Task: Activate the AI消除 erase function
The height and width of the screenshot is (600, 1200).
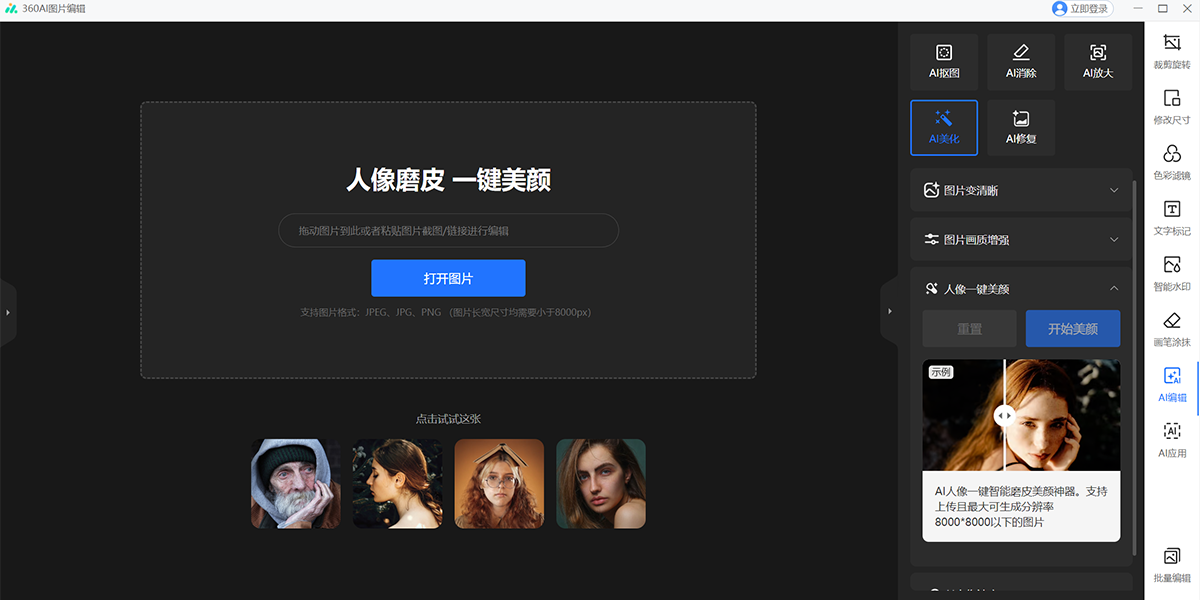Action: pyautogui.click(x=1020, y=61)
